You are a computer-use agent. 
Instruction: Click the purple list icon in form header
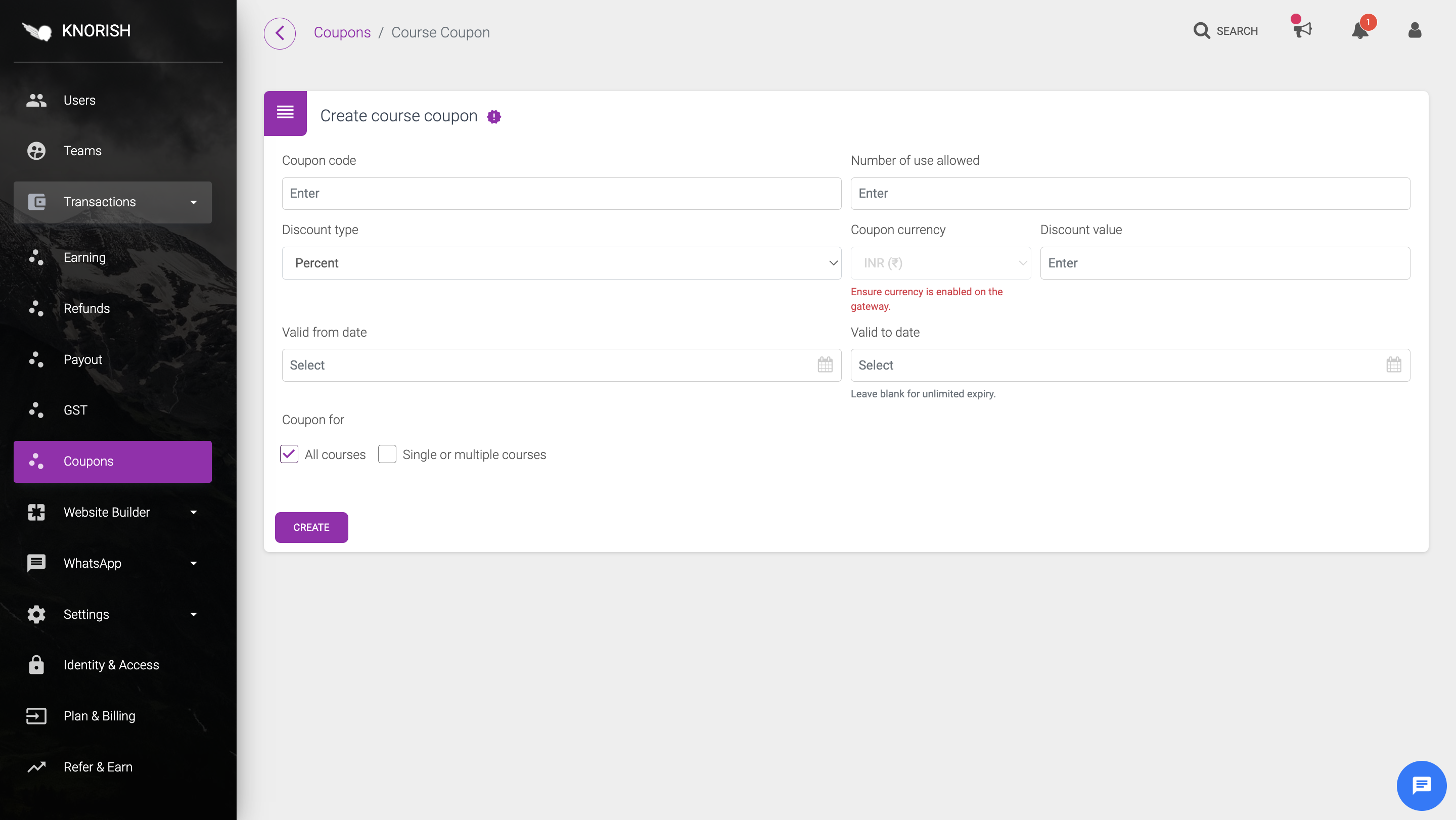[x=286, y=113]
